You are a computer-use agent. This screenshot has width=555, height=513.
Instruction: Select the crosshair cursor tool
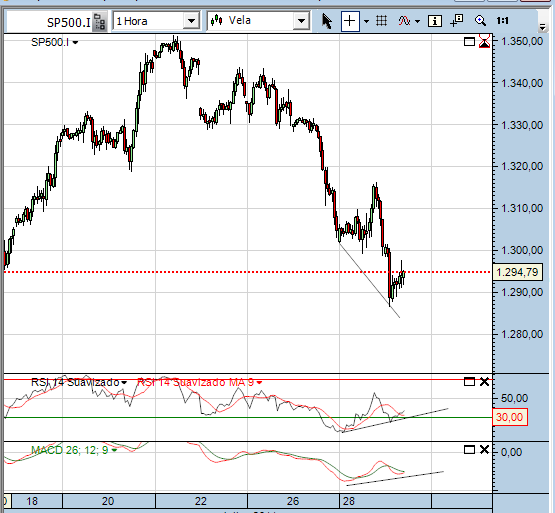point(350,21)
